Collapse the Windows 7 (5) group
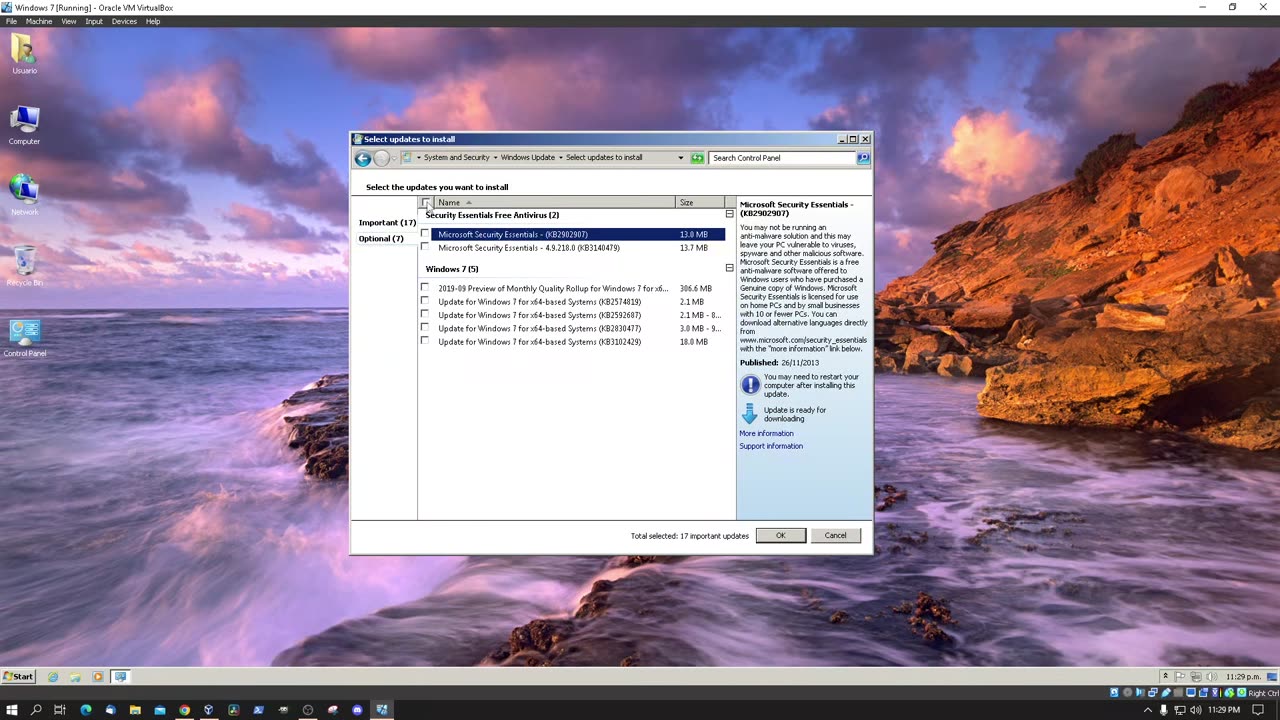Viewport: 1280px width, 720px height. pos(729,268)
